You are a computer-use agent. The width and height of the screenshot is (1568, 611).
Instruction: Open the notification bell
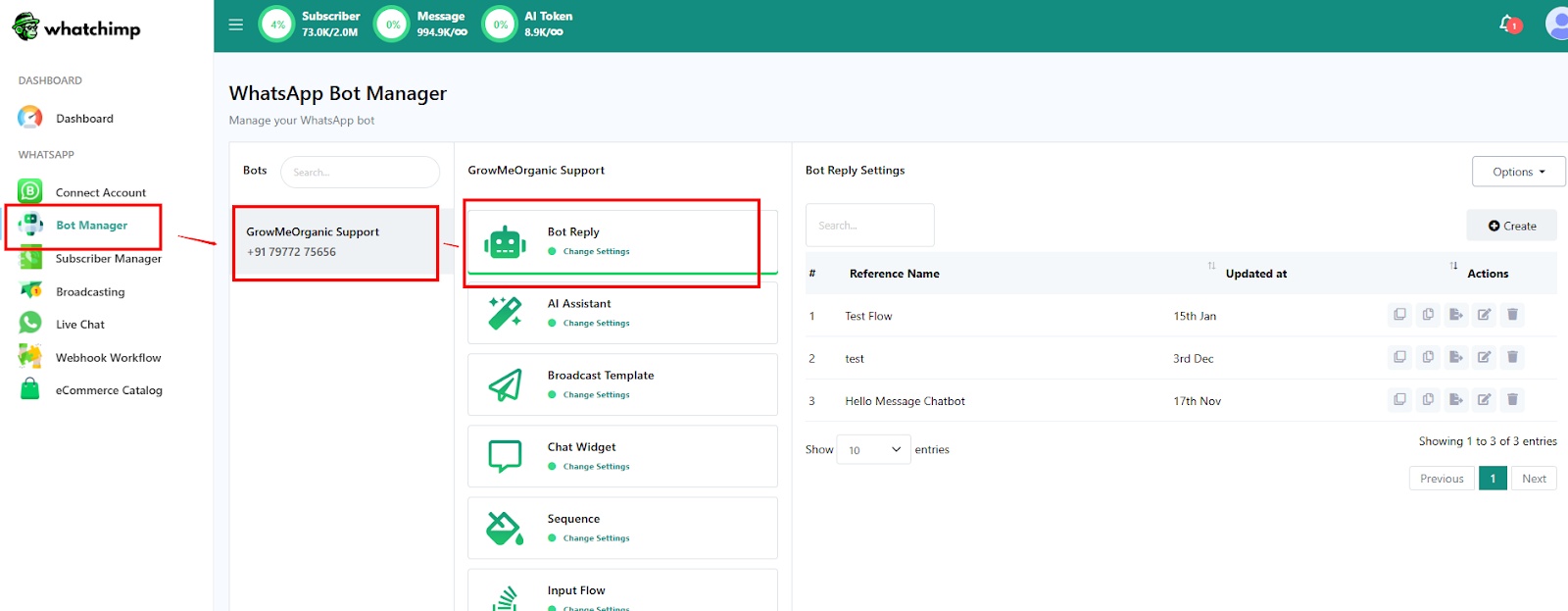coord(1509,24)
